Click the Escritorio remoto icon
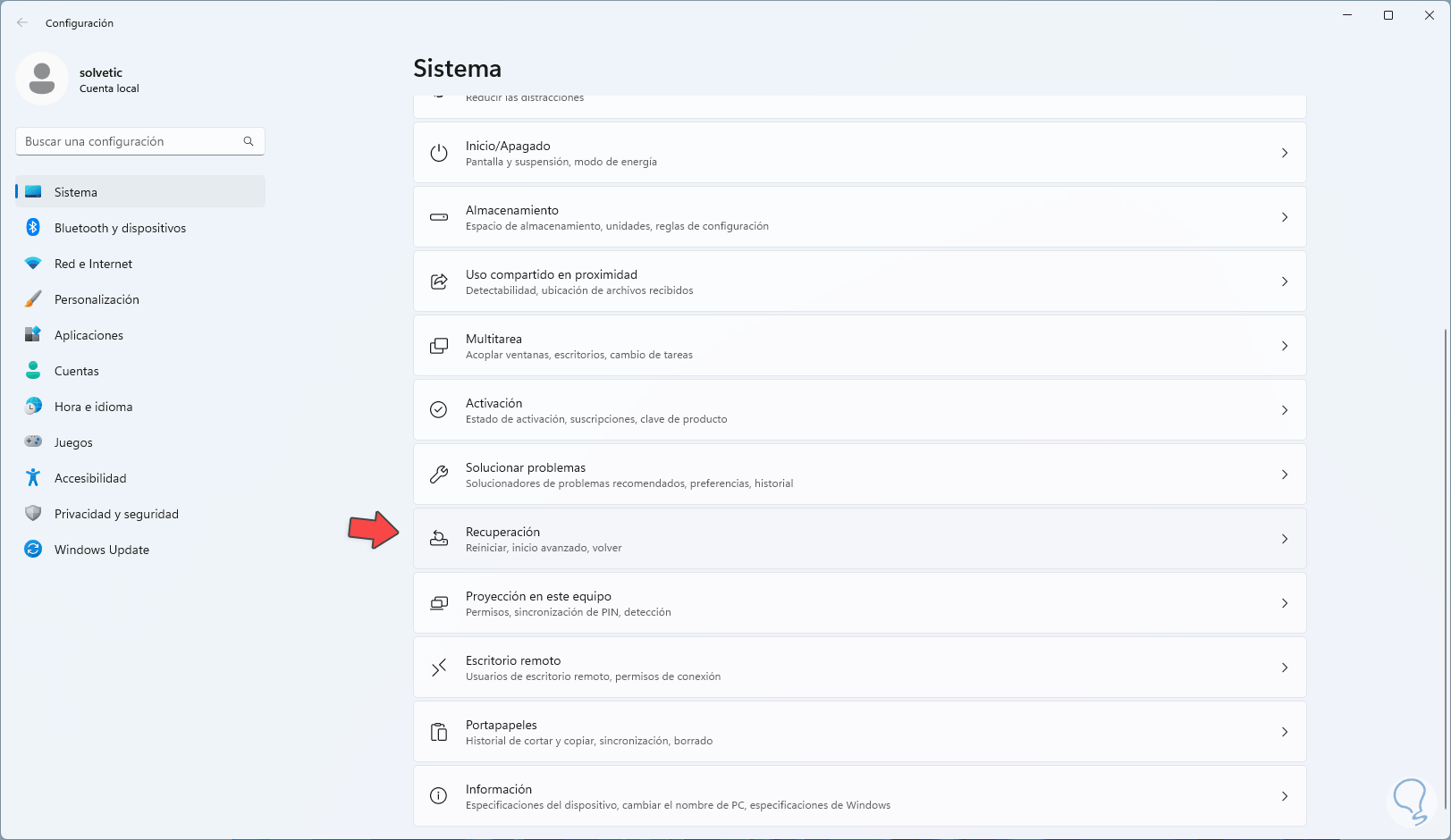This screenshot has width=1451, height=840. [x=439, y=668]
